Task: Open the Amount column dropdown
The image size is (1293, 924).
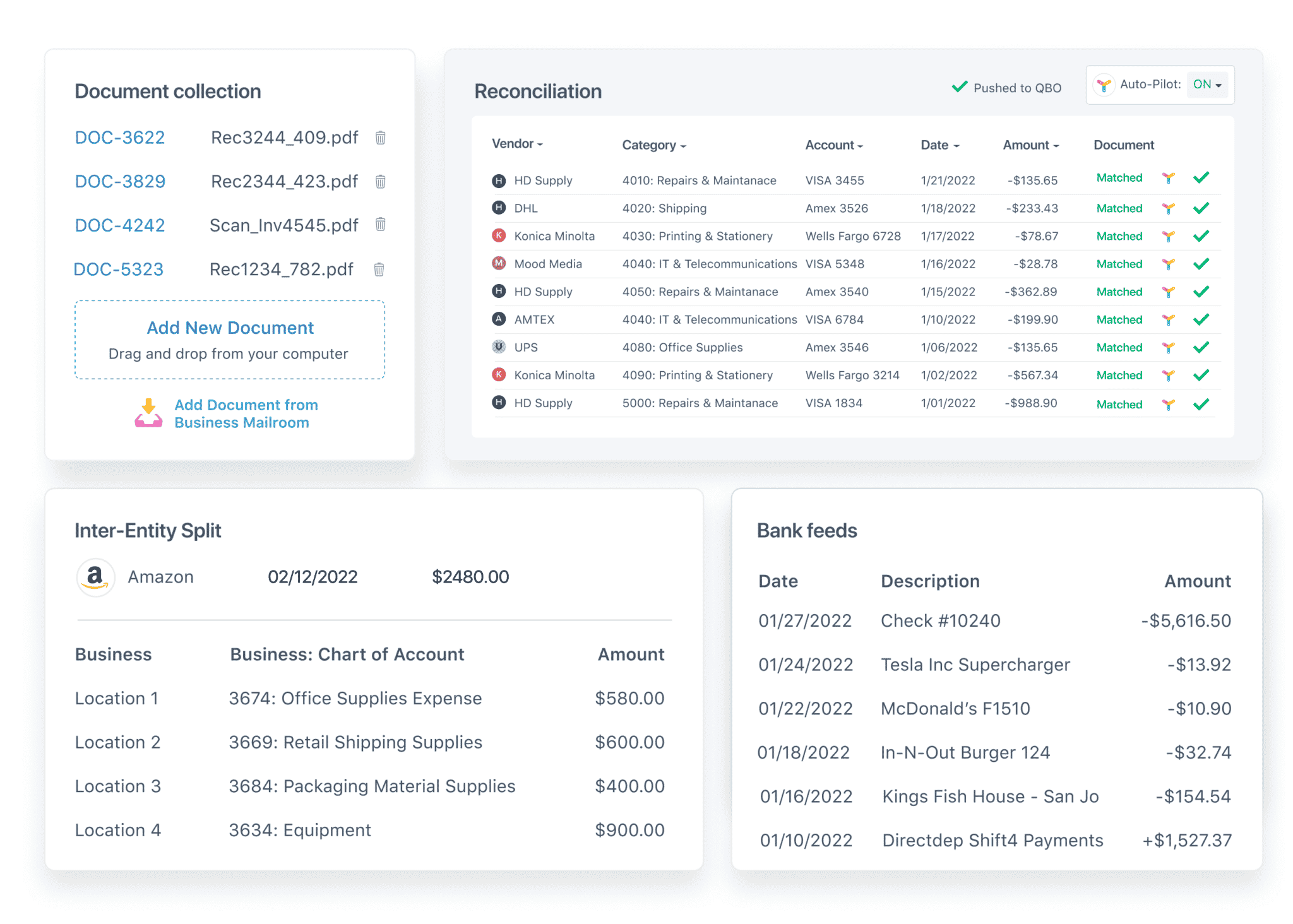Action: pos(1031,145)
